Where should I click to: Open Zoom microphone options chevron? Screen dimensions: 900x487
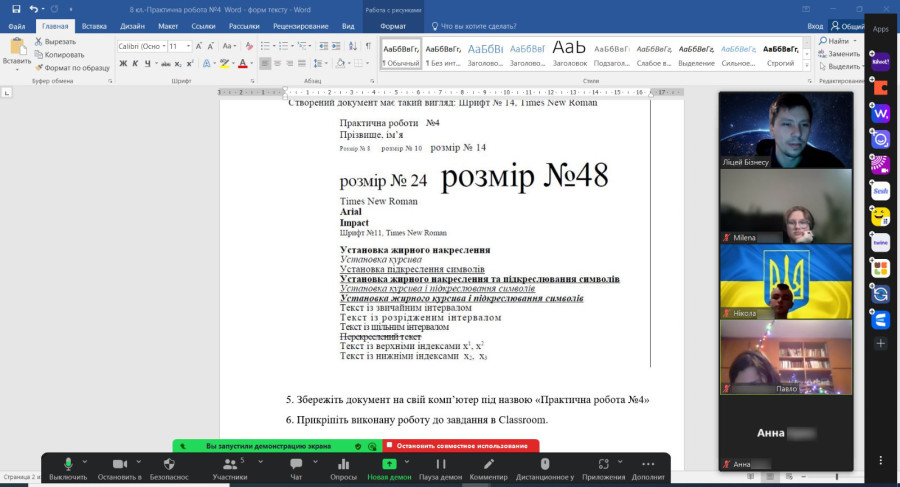[85, 461]
